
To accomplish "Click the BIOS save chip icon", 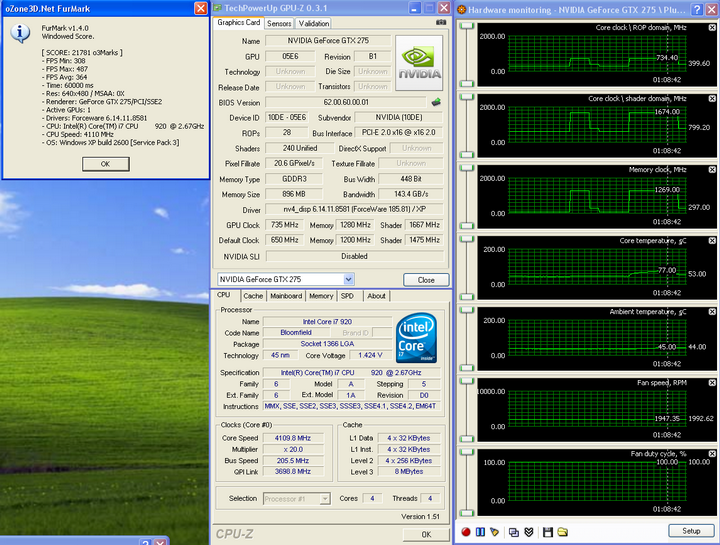I will pyautogui.click(x=436, y=102).
